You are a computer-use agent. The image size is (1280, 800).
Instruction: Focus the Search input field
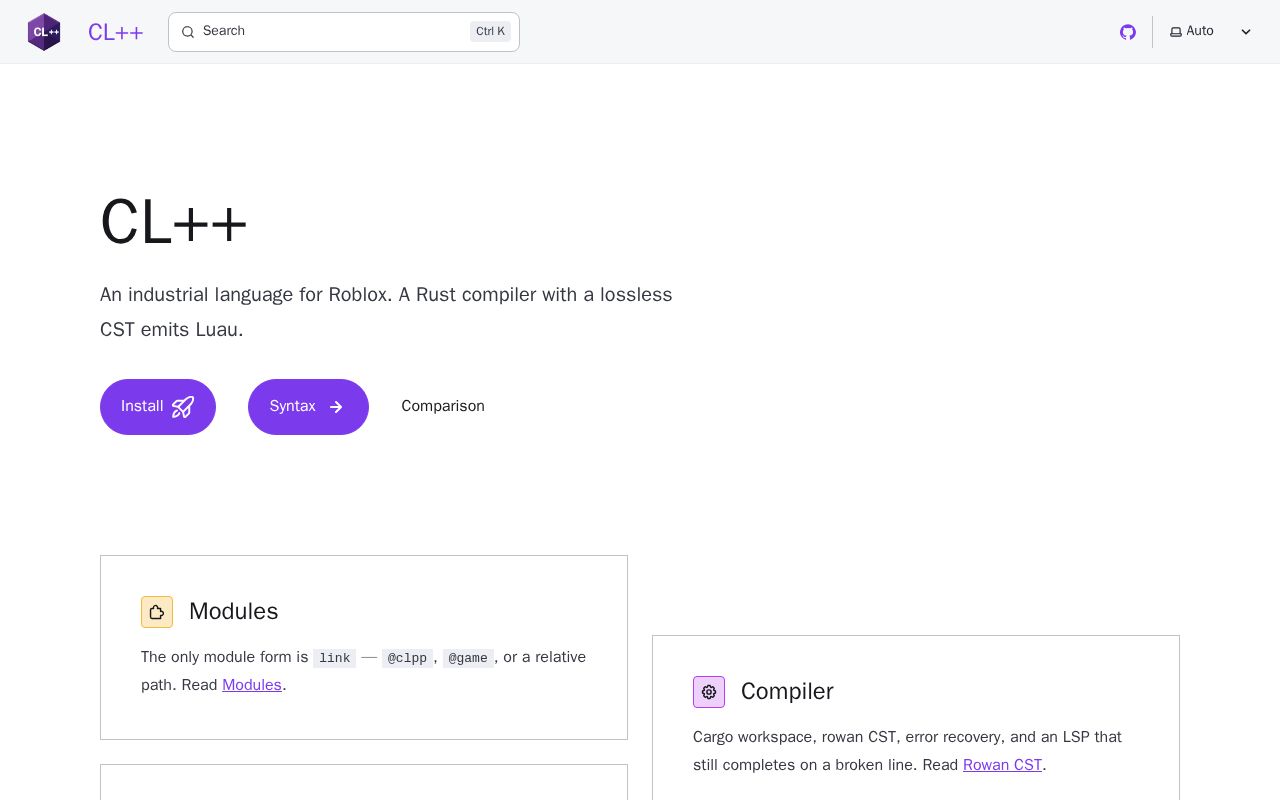click(344, 32)
